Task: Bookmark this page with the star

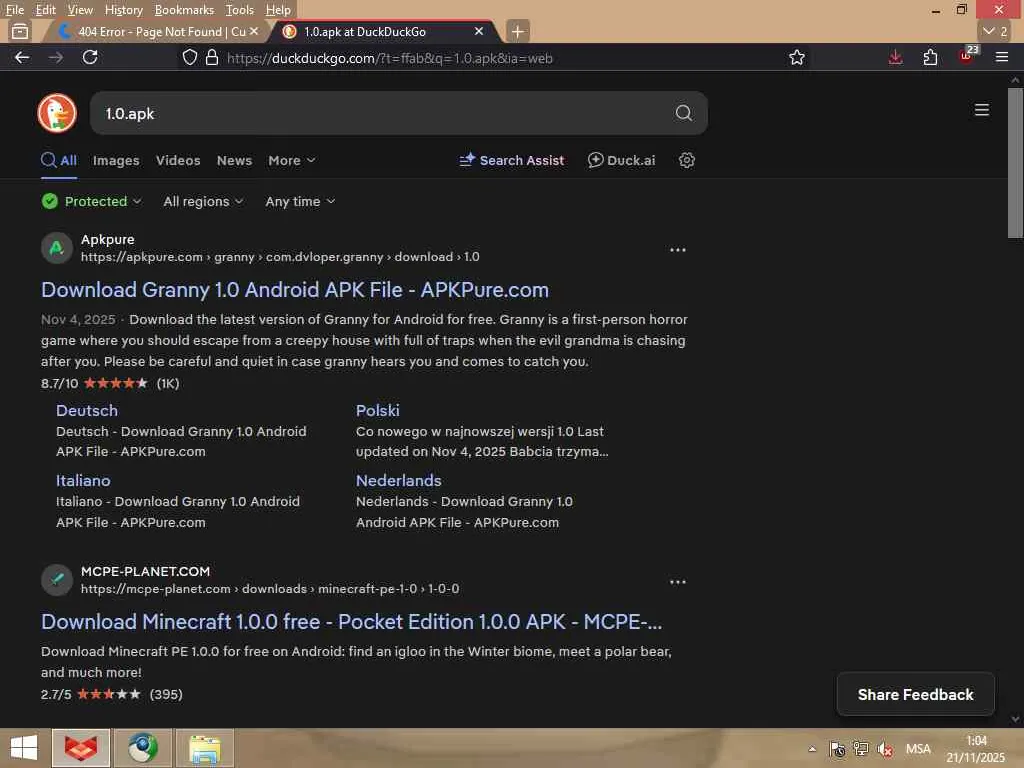Action: (x=797, y=57)
